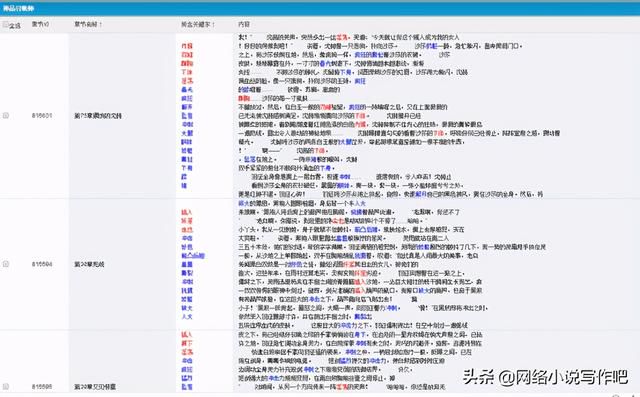Select the checkbox of the bottom chapter row
Image resolution: width=640 pixels, height=397 pixels.
coord(6,386)
